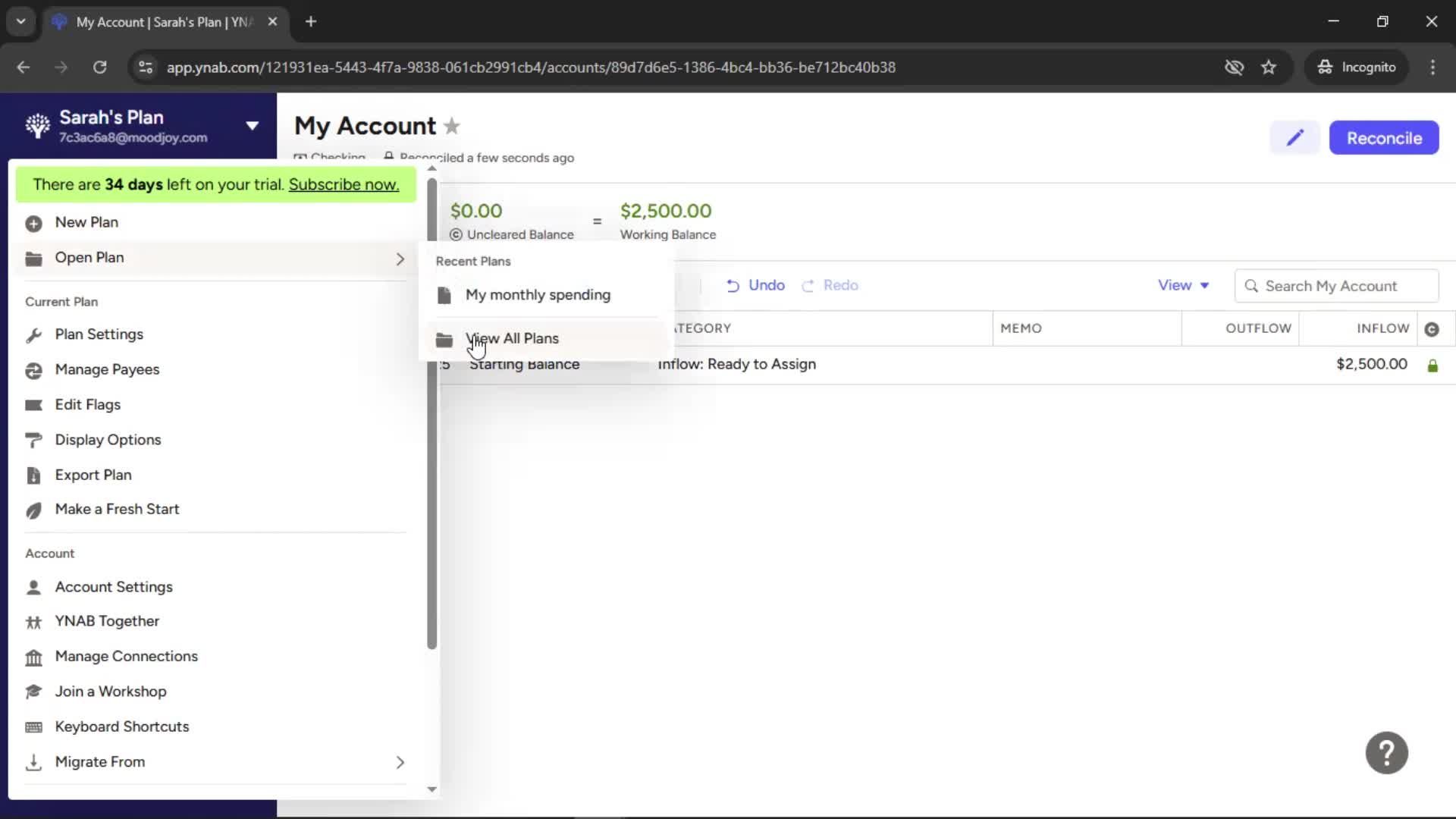Click the keyboard icon for shortcuts
The height and width of the screenshot is (819, 1456).
point(33,727)
